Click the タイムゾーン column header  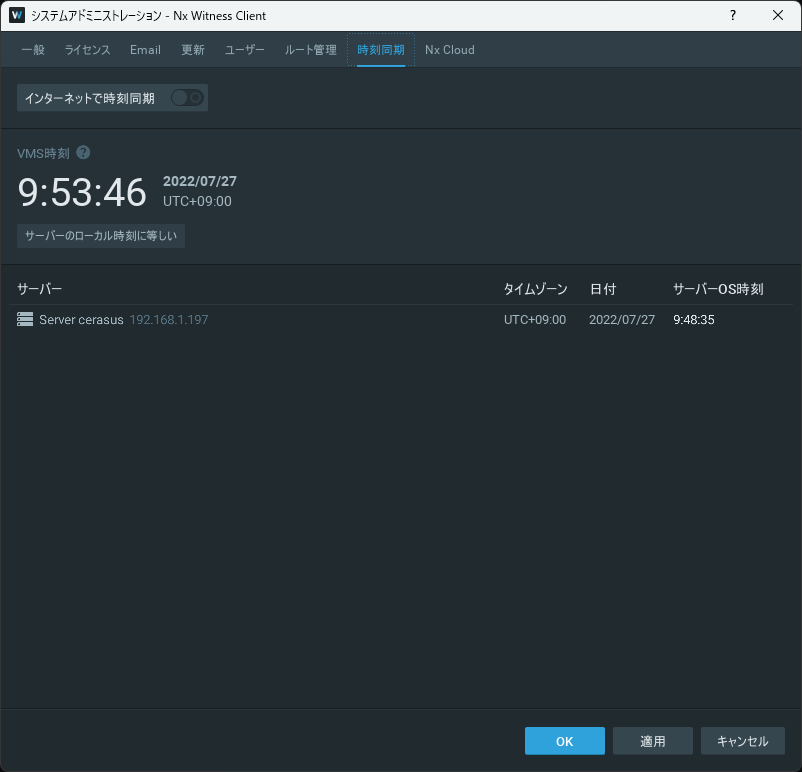pyautogui.click(x=536, y=289)
